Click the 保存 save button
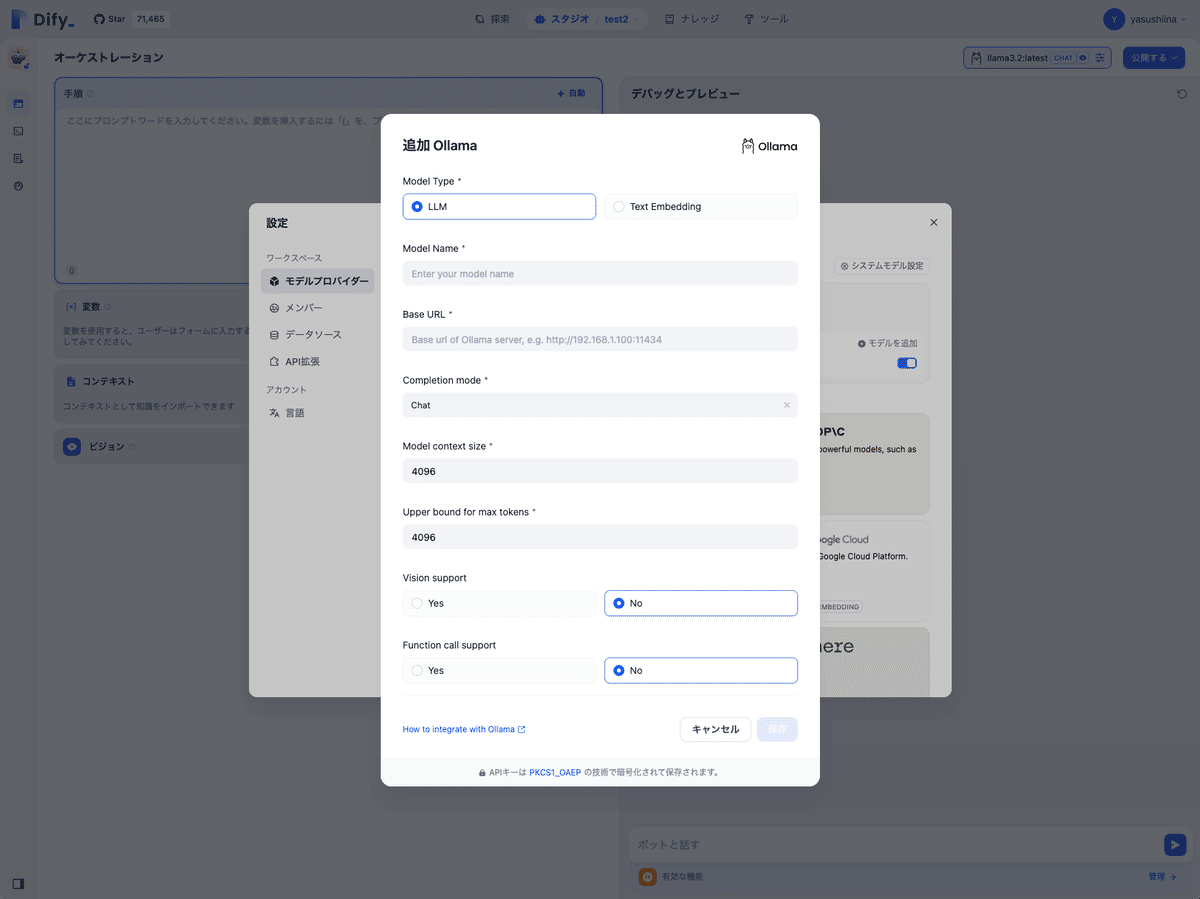 tap(777, 729)
